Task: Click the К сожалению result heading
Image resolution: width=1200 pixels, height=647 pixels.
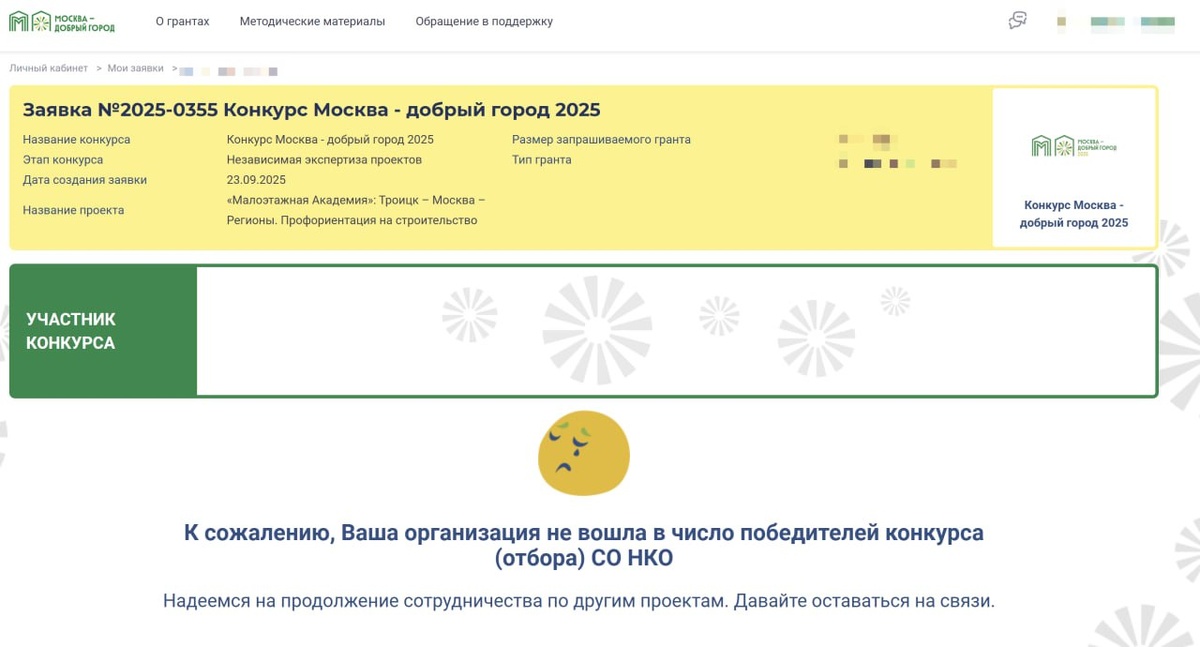Action: coord(584,545)
